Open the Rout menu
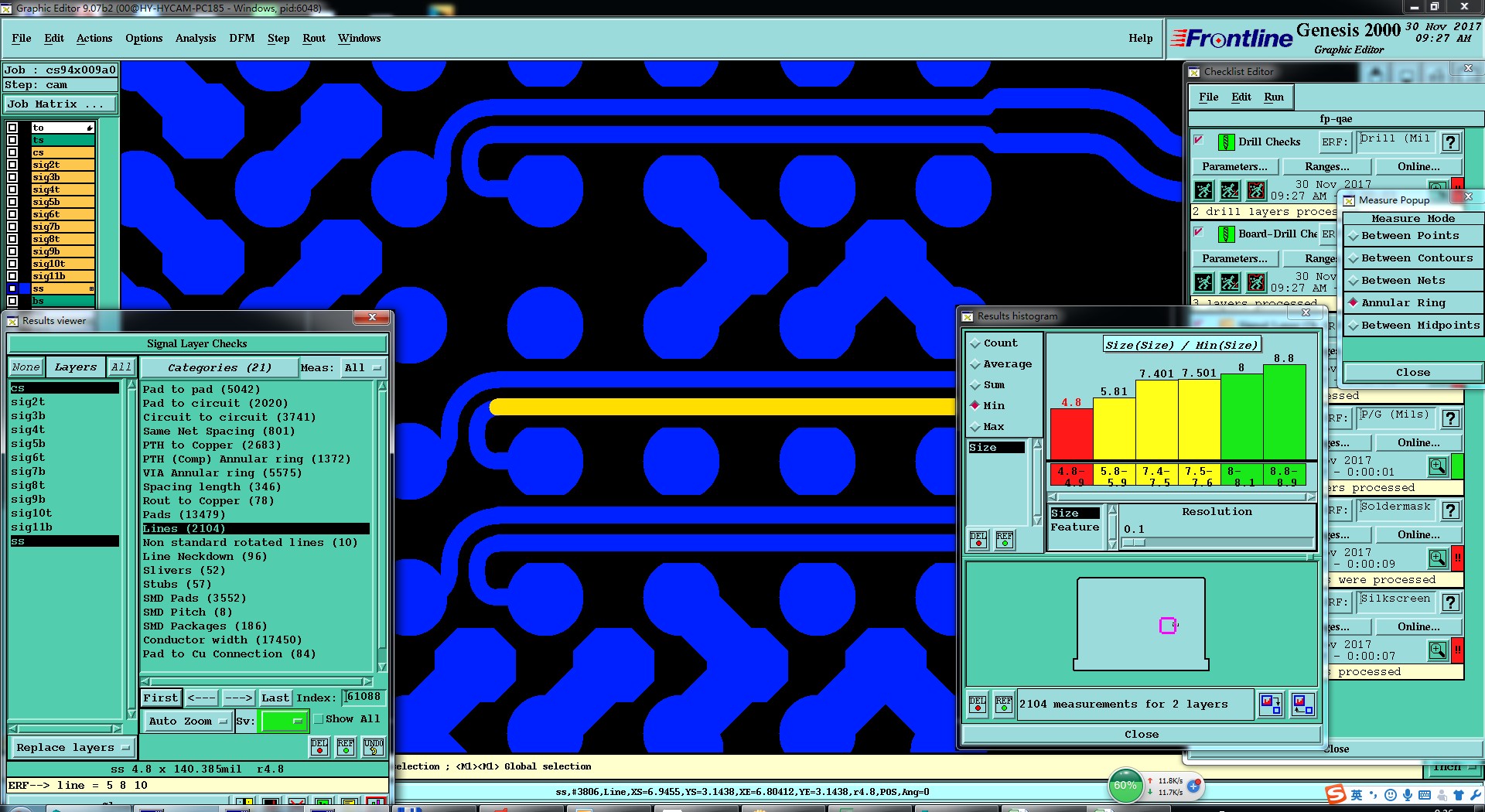 tap(314, 38)
